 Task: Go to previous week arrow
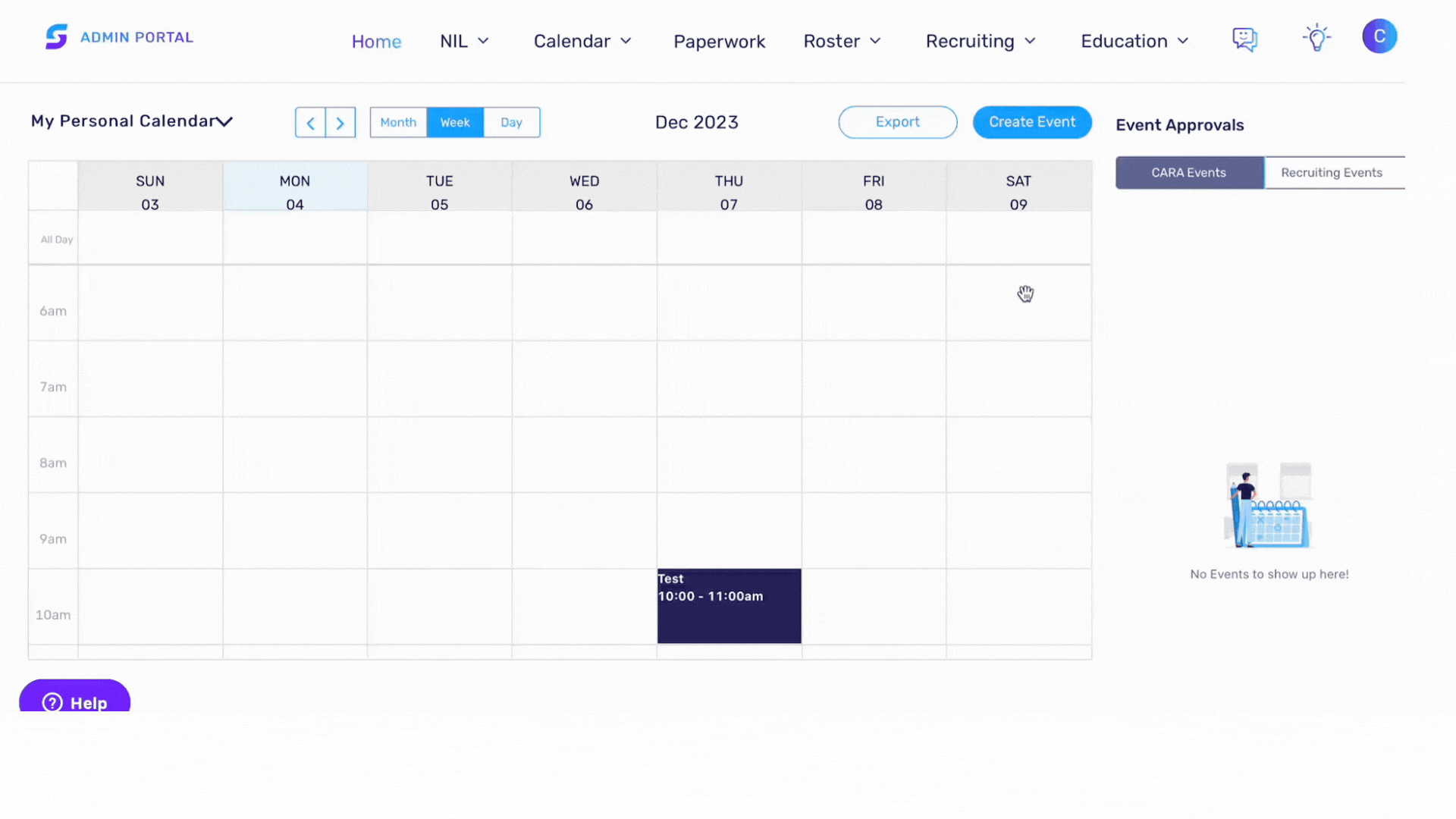(310, 123)
